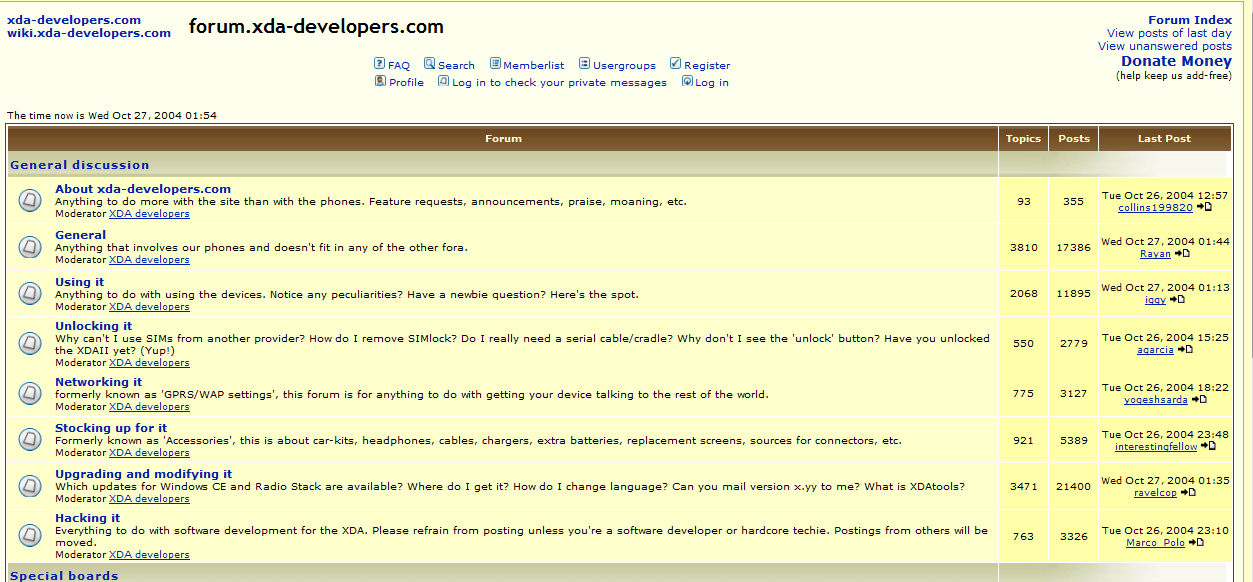Image resolution: width=1253 pixels, height=582 pixels.
Task: Open moderator XDA developers link under Hacking it
Action: [149, 555]
